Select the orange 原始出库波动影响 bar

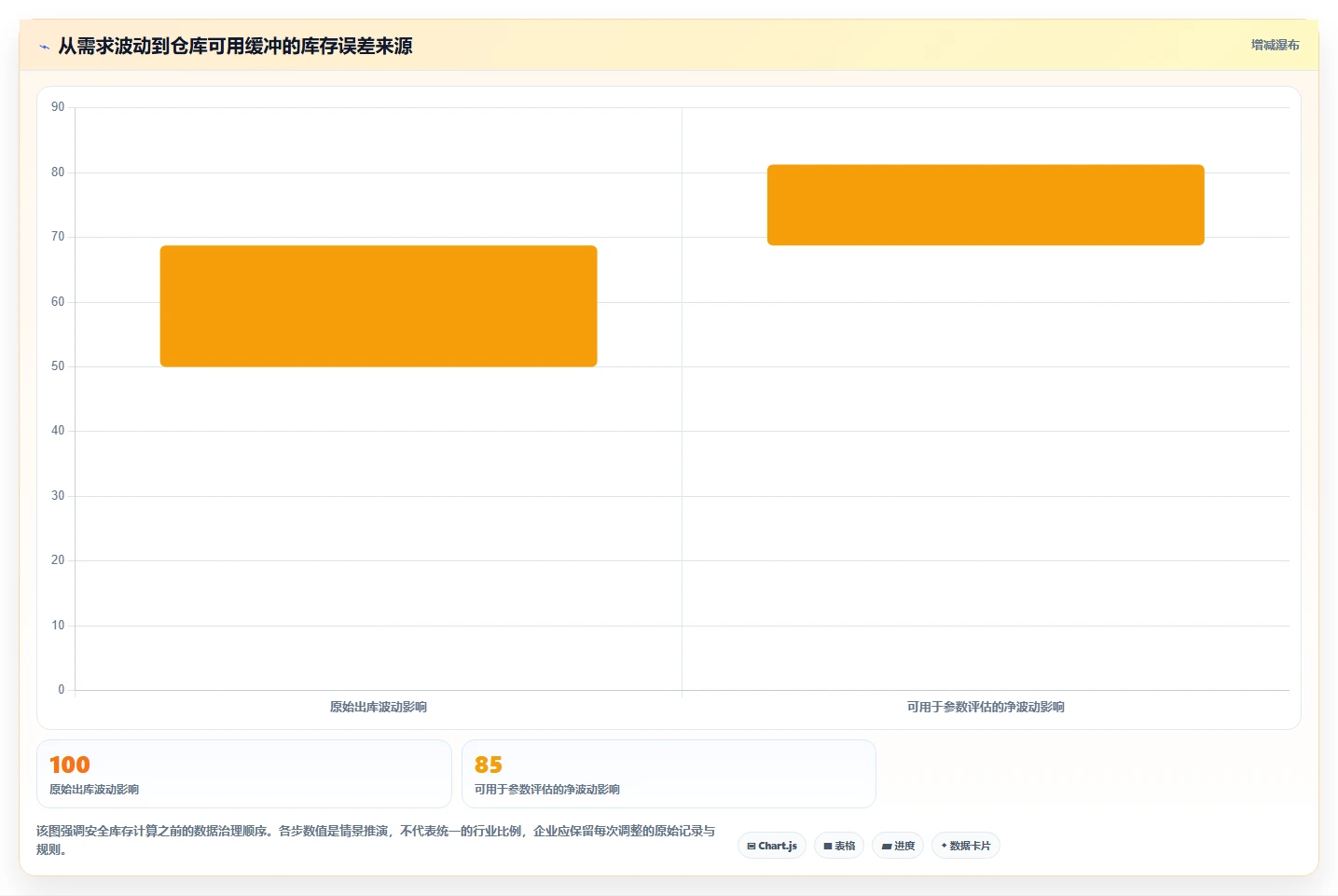pyautogui.click(x=379, y=306)
